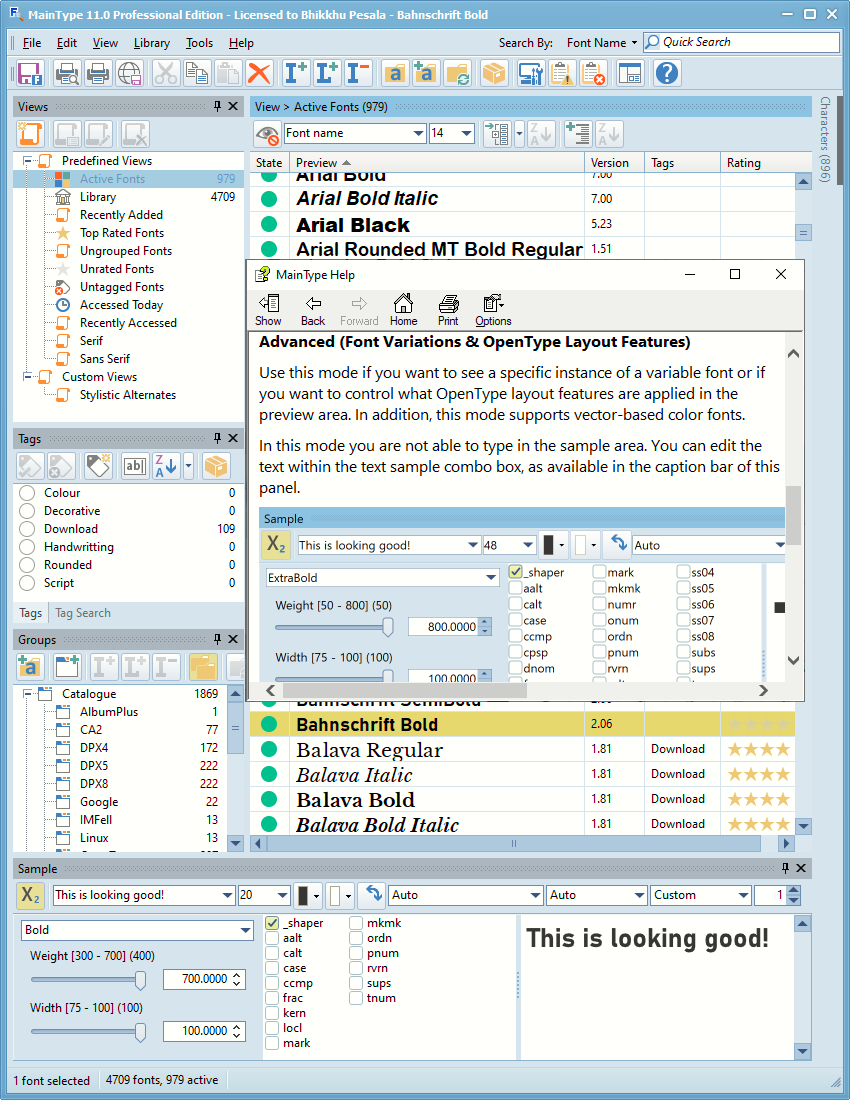Select the Colour tag radio button
Image resolution: width=850 pixels, height=1100 pixels.
coord(27,493)
